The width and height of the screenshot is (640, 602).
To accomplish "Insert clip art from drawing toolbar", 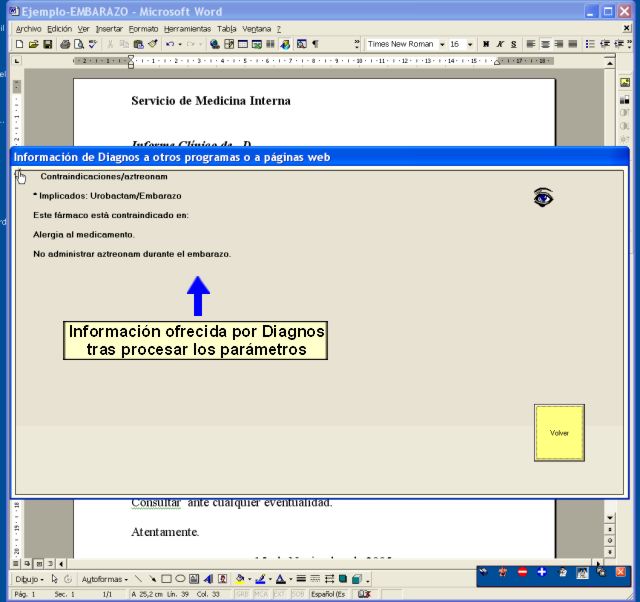I will coord(222,579).
